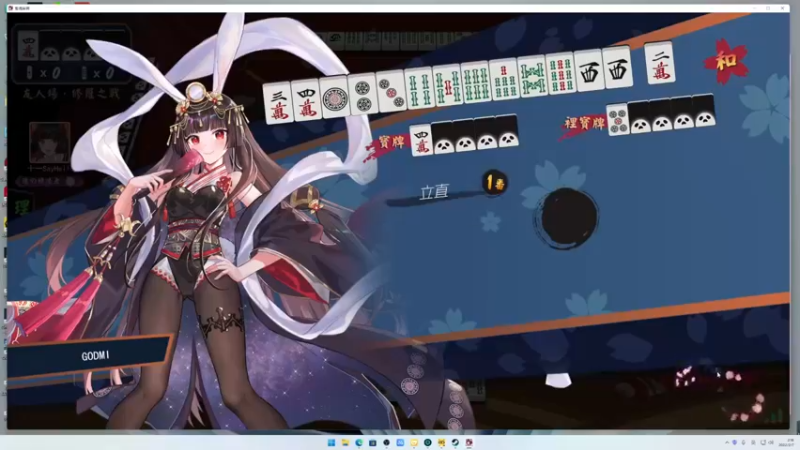Click the 寶牌 label
Image resolution: width=800 pixels, height=450 pixels.
(x=391, y=143)
